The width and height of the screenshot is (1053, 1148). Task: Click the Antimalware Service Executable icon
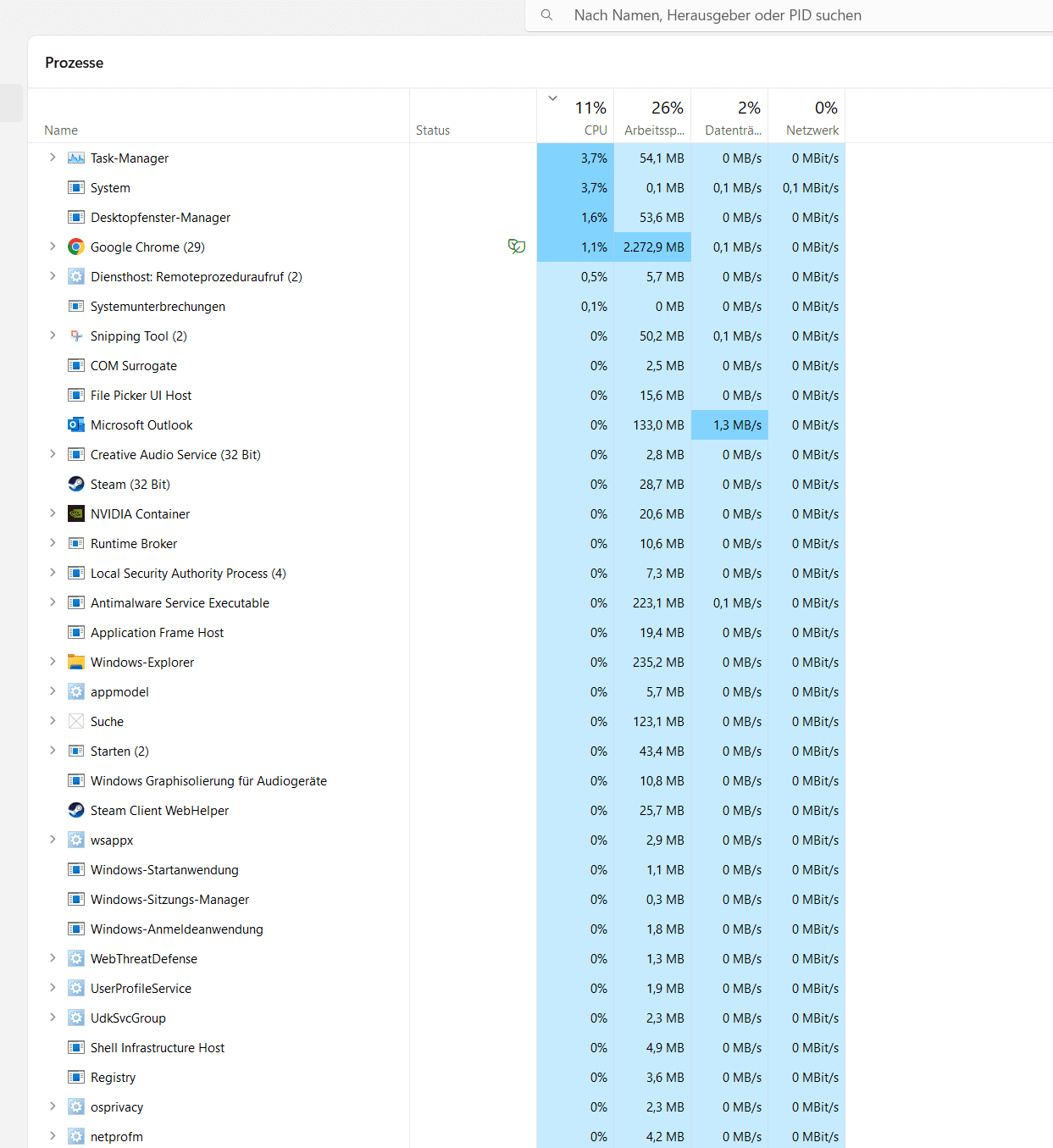point(76,603)
